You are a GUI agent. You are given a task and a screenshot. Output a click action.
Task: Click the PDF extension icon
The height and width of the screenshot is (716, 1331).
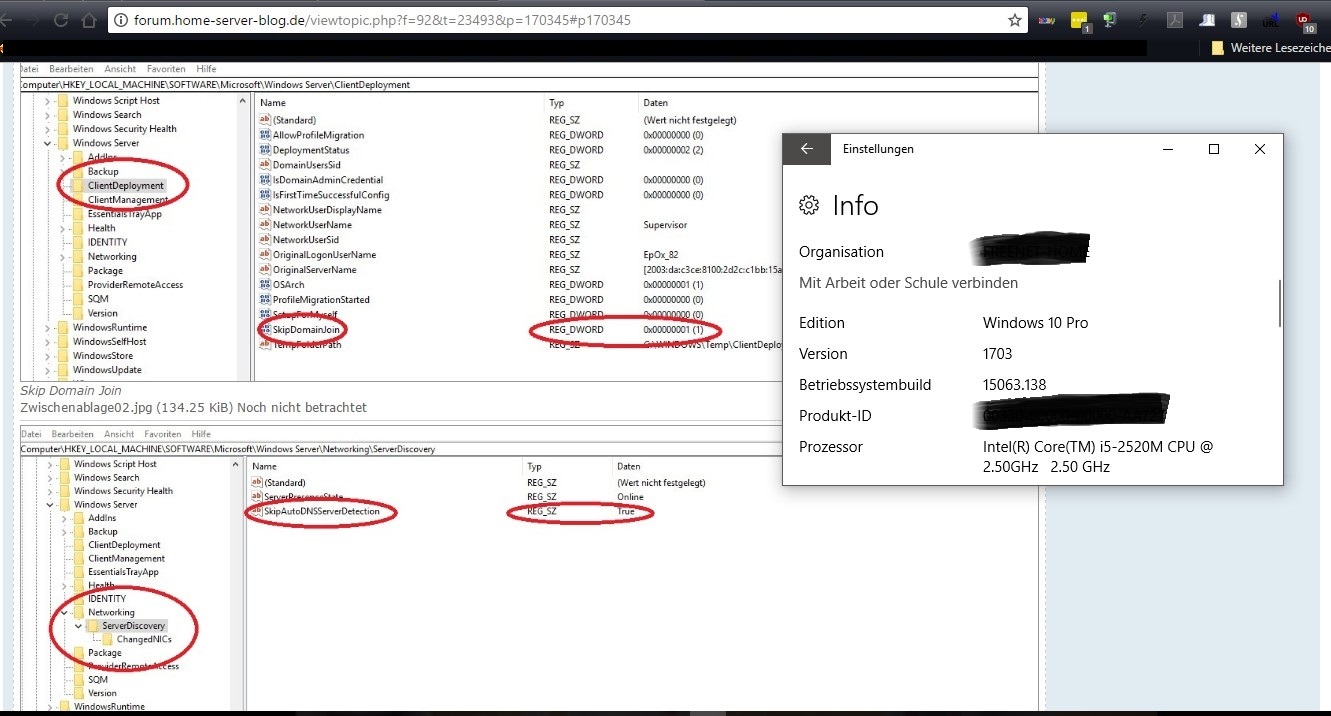click(x=1177, y=20)
